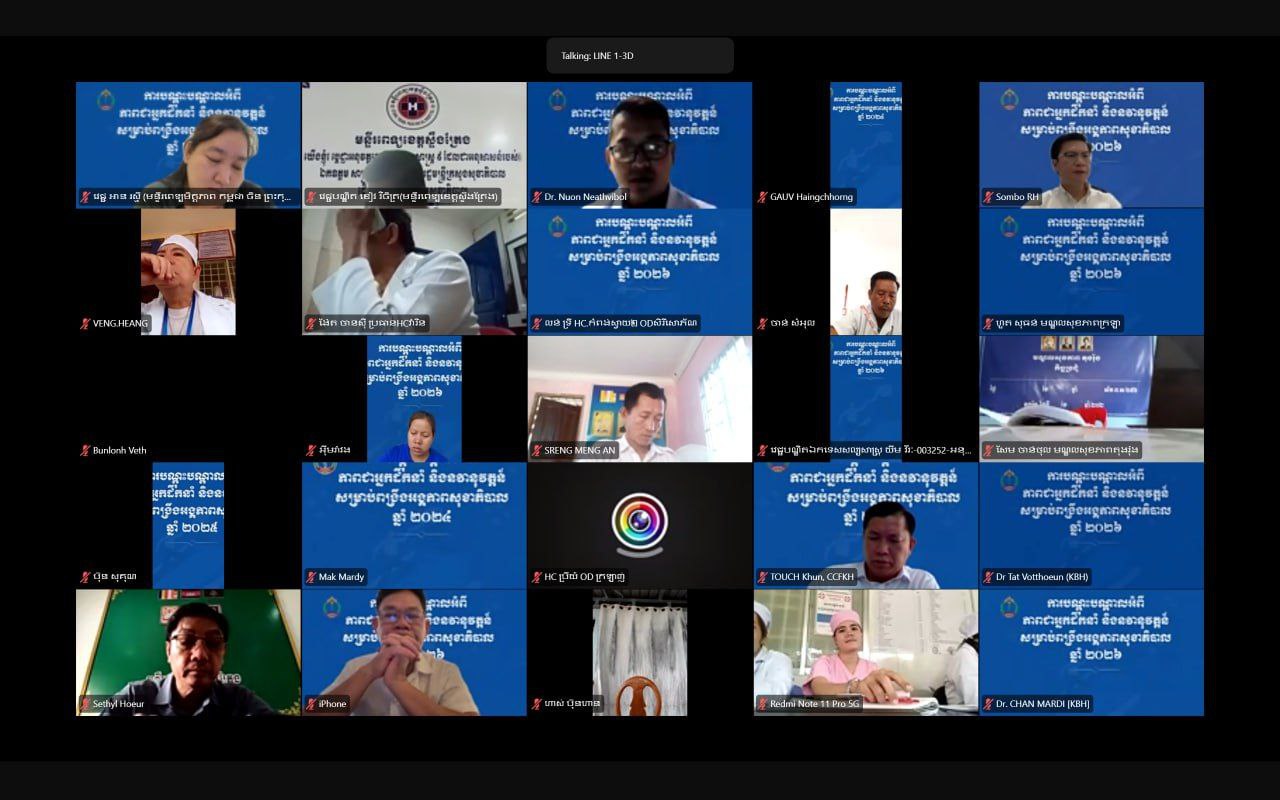Screen dimensions: 1280x800
Task: Click muted mic icon of Dr. CHAN MARDI
Action: [988, 704]
